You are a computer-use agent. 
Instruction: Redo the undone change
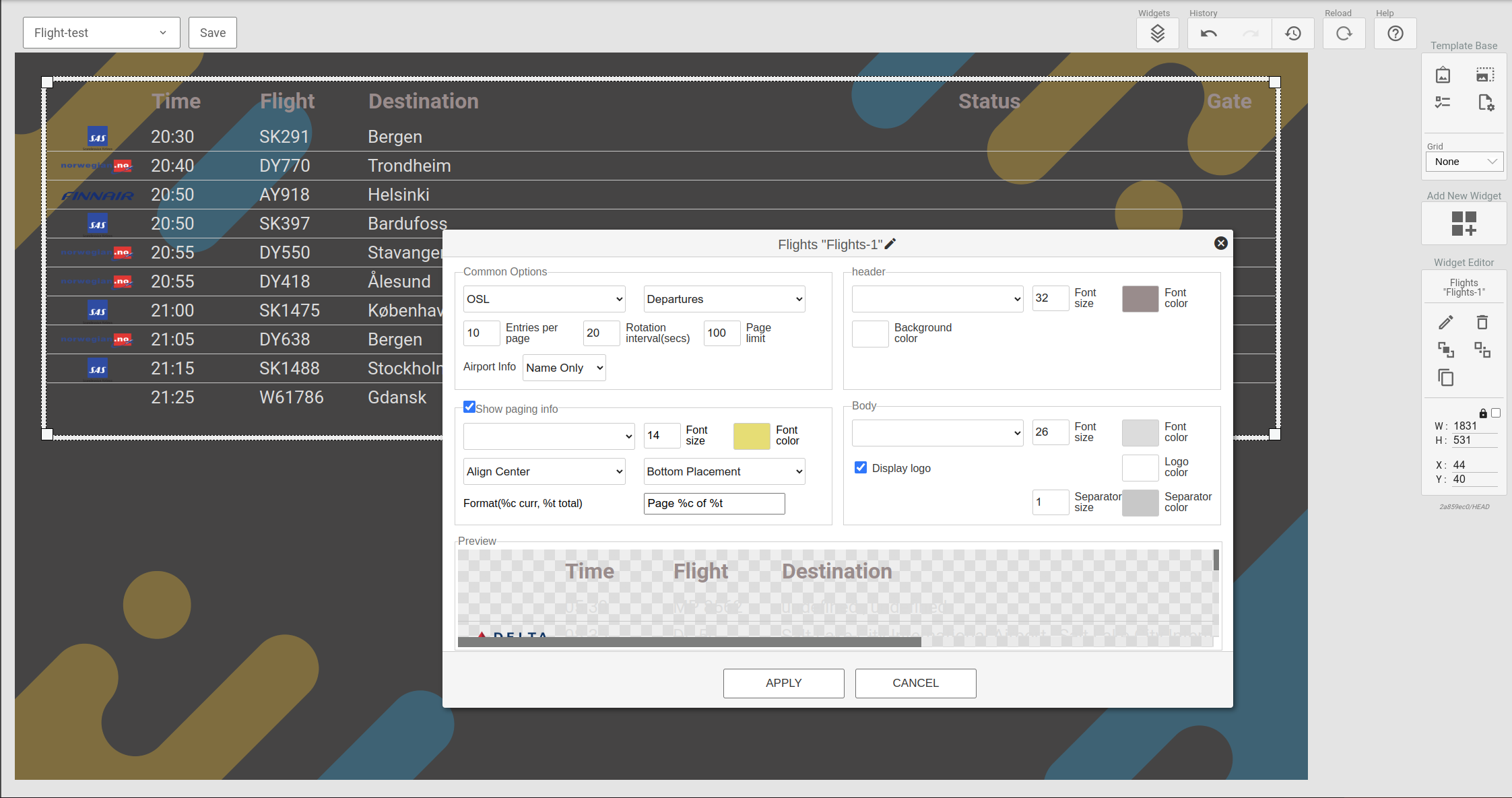click(x=1251, y=33)
